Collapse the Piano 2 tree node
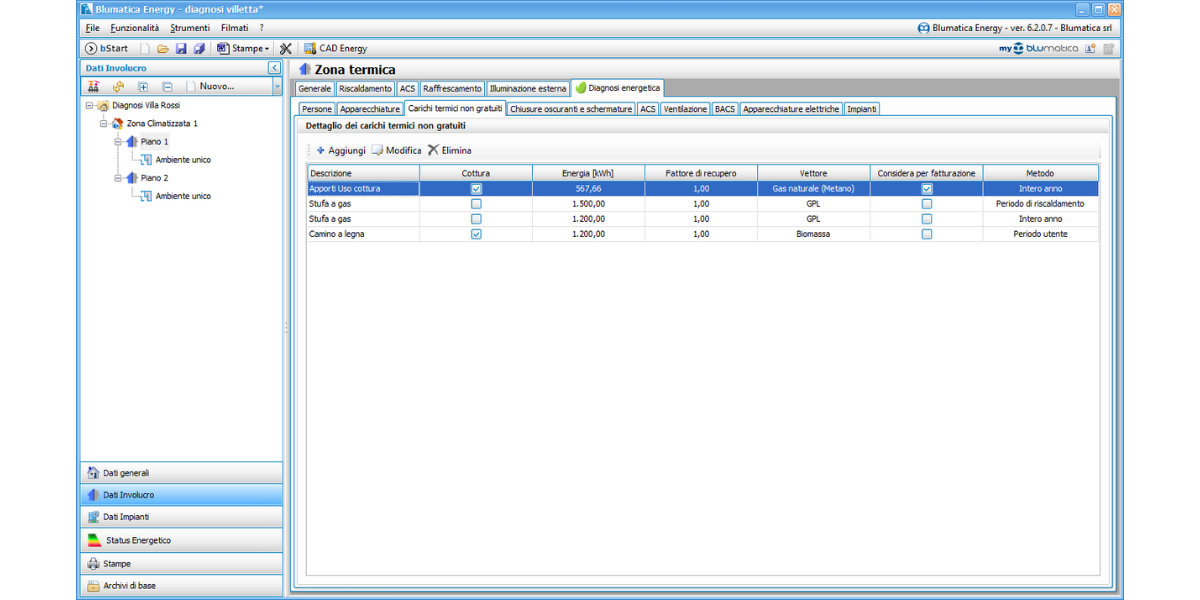 click(118, 178)
